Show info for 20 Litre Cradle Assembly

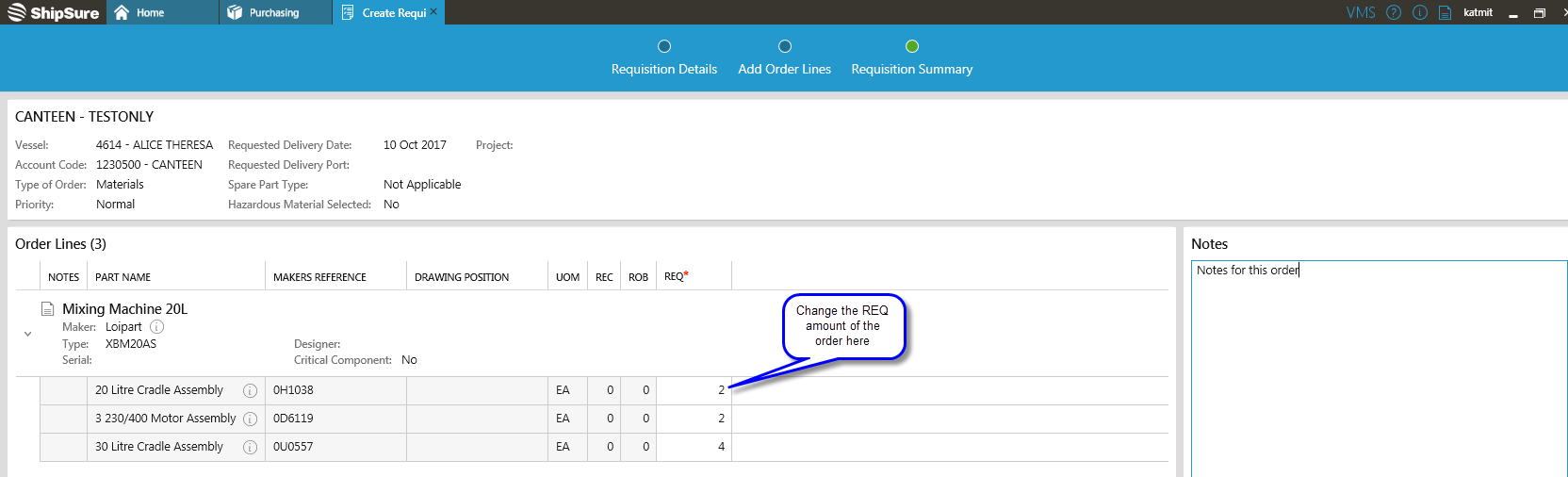(250, 391)
